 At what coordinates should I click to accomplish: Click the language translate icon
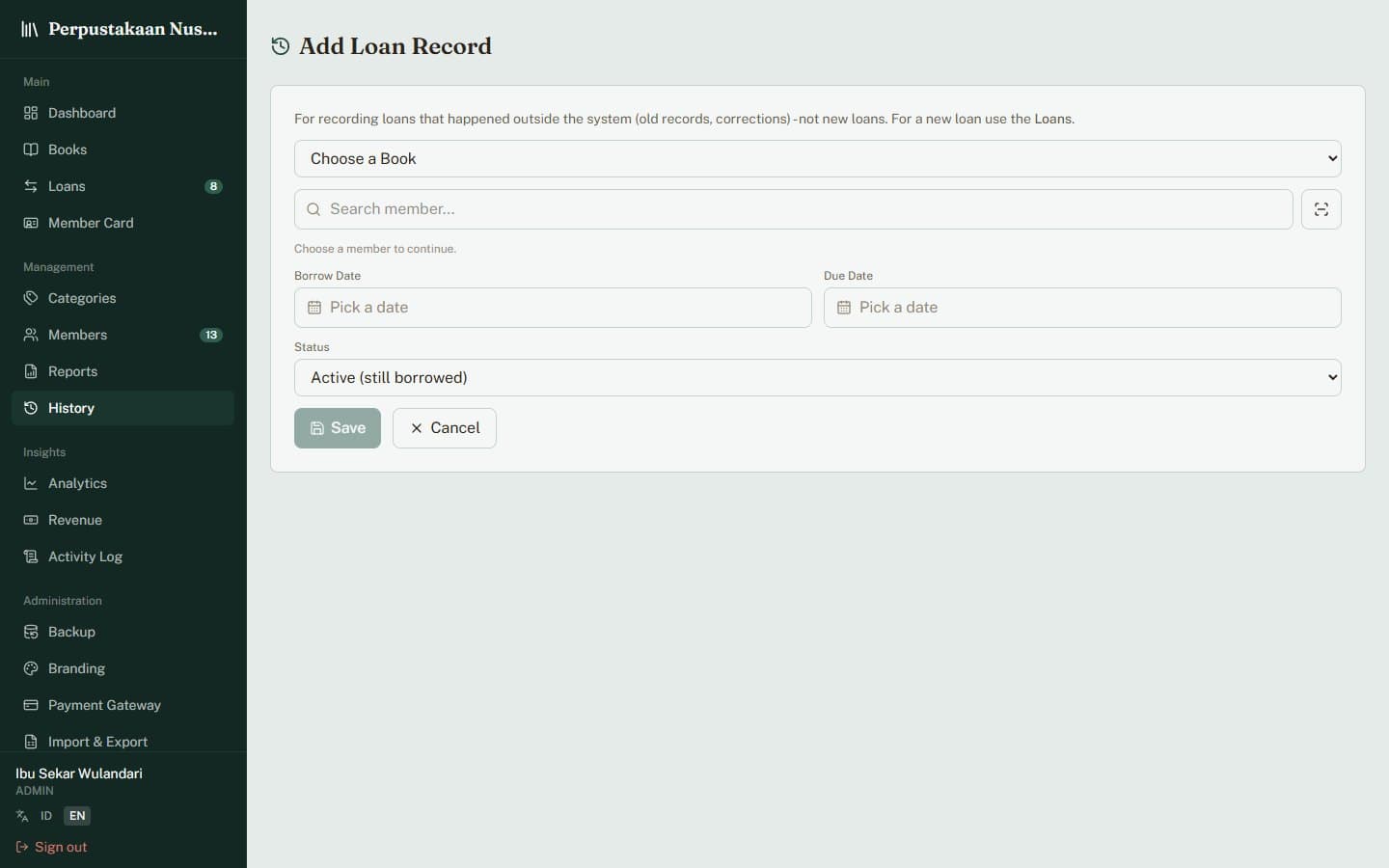pyautogui.click(x=22, y=816)
